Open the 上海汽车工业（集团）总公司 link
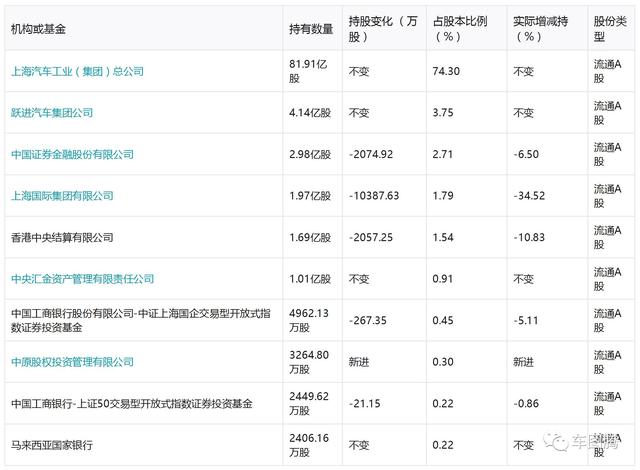Screen dimensions: 640x470 tap(77, 71)
